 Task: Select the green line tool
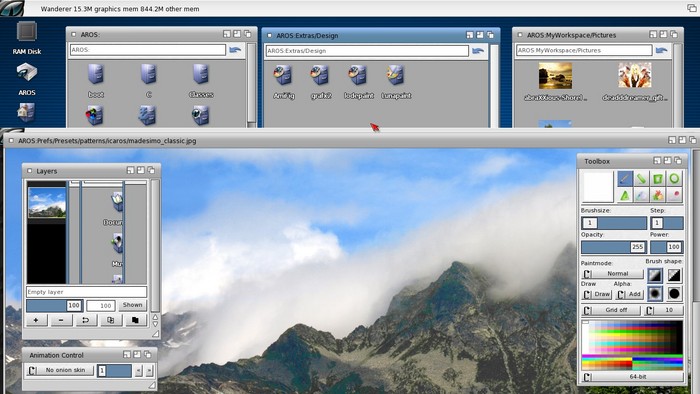[641, 179]
